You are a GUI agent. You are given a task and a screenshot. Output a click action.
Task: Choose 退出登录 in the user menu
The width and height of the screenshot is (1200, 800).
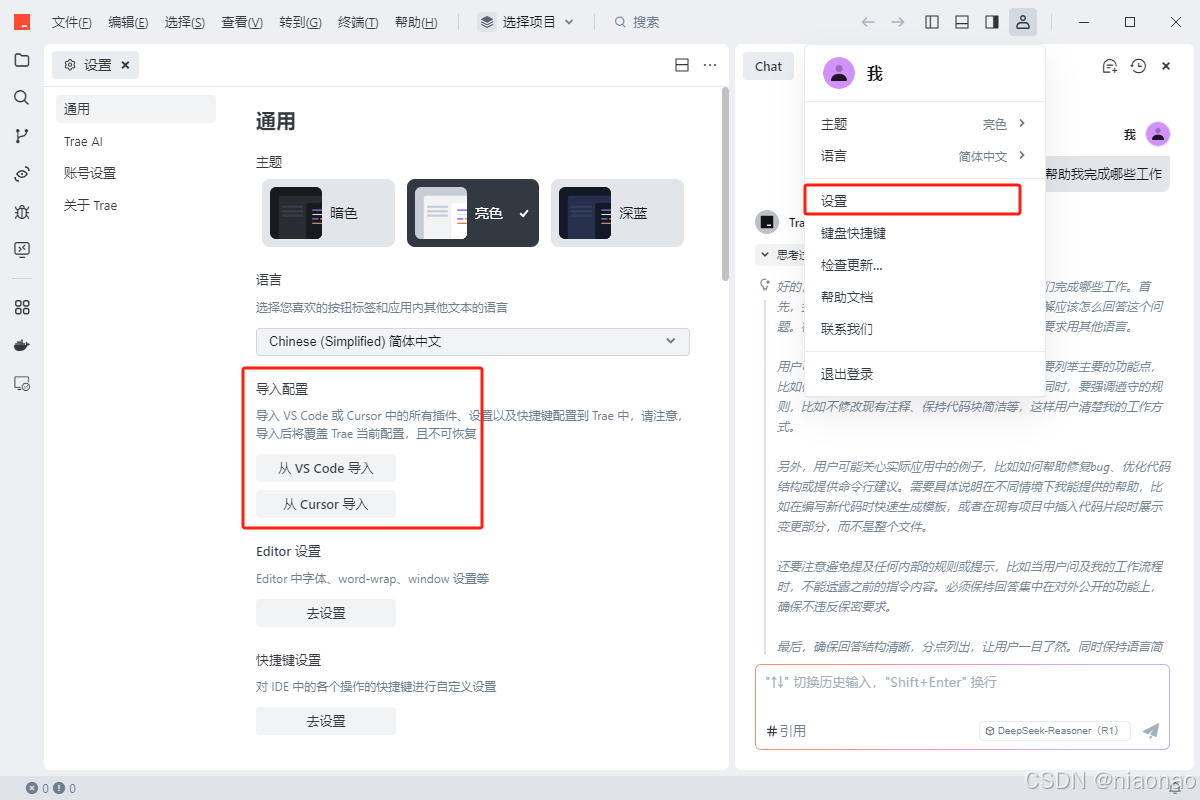tap(923, 374)
